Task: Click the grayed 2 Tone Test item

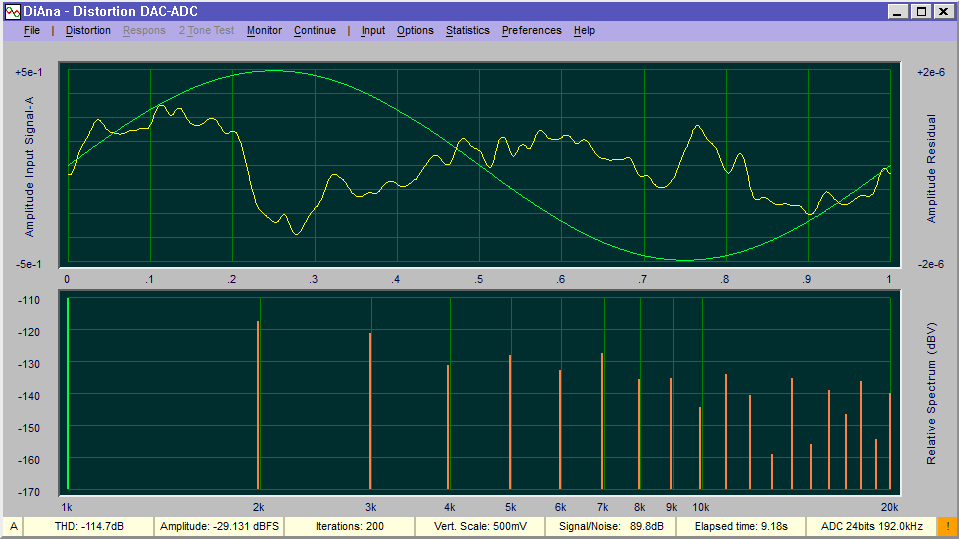Action: coord(206,30)
